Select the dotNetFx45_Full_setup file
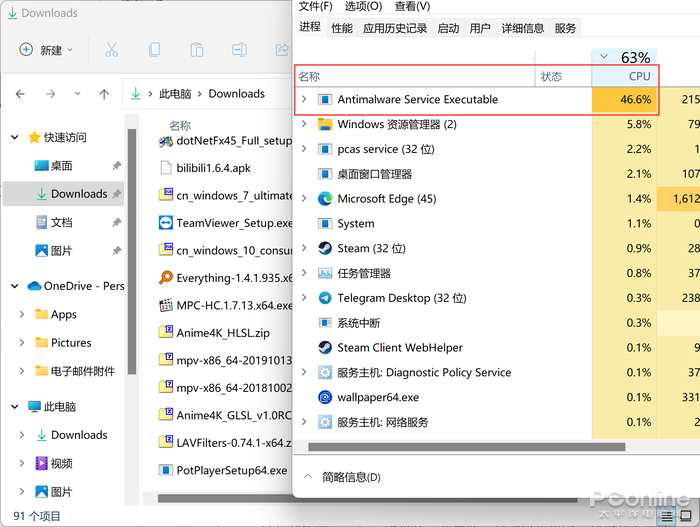The width and height of the screenshot is (700, 527). tap(225, 141)
